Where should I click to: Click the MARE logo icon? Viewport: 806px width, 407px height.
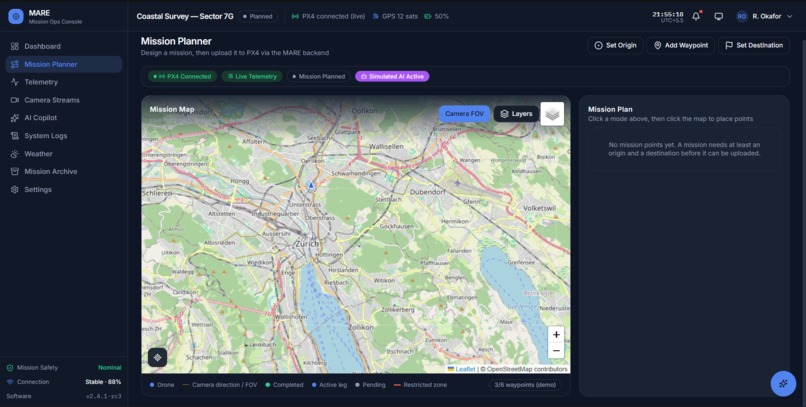pyautogui.click(x=16, y=16)
